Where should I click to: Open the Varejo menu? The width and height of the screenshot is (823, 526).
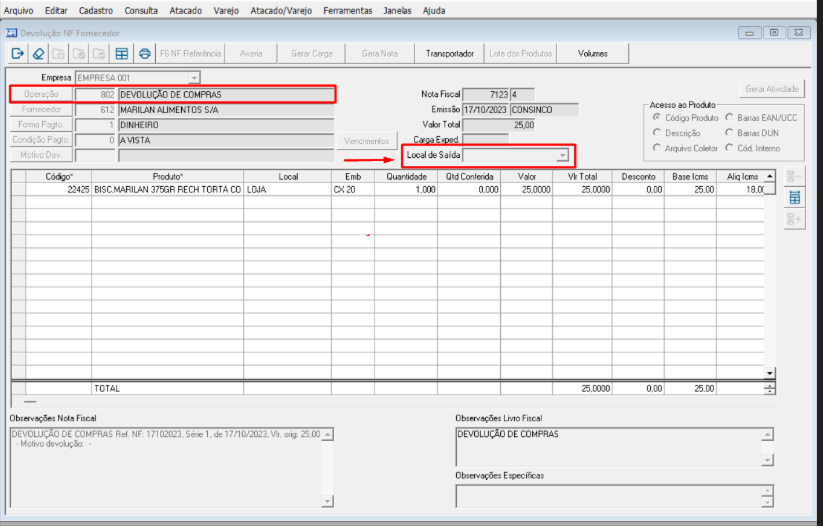tap(226, 10)
